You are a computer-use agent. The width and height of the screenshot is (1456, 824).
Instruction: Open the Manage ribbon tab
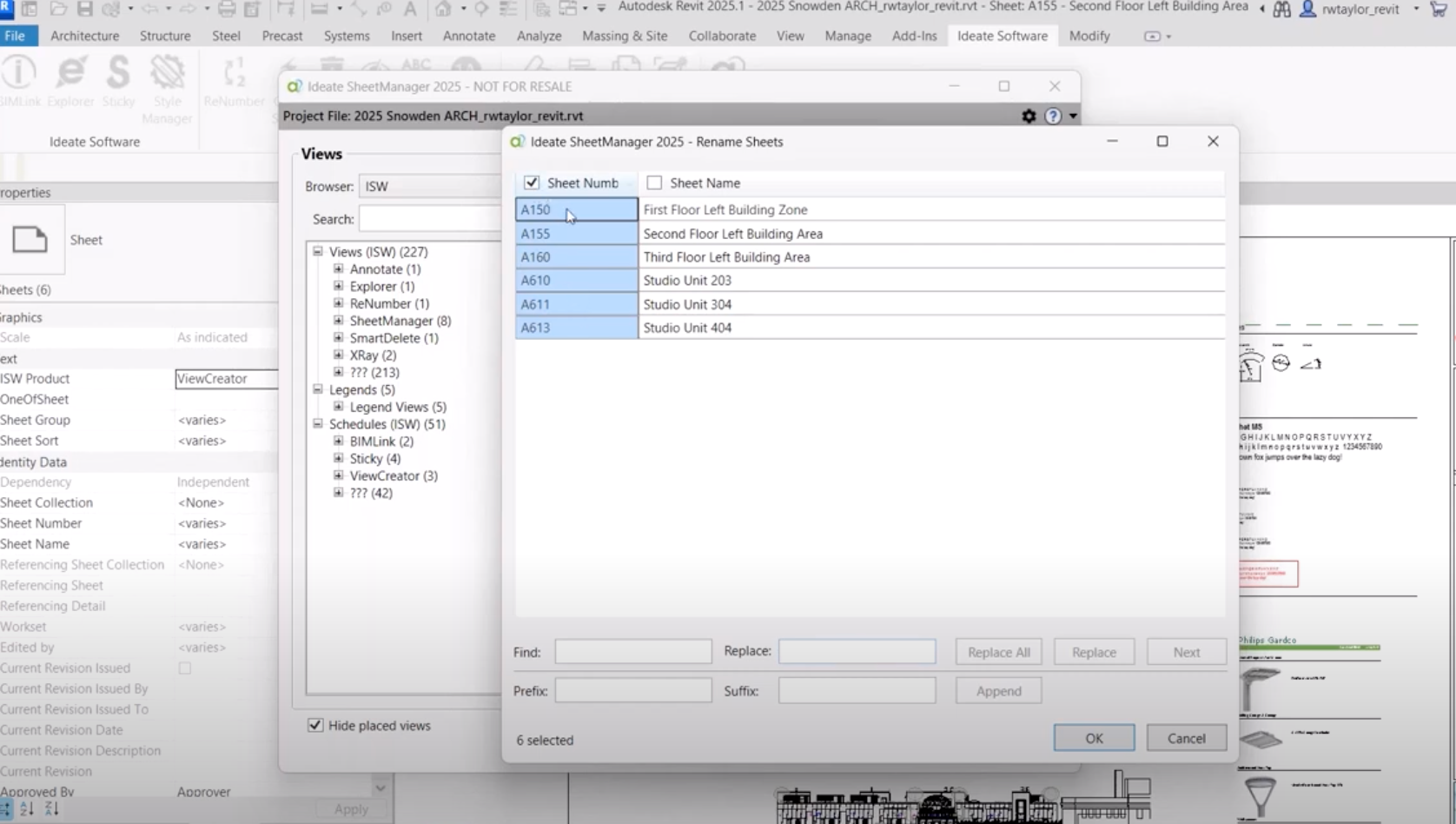coord(848,36)
